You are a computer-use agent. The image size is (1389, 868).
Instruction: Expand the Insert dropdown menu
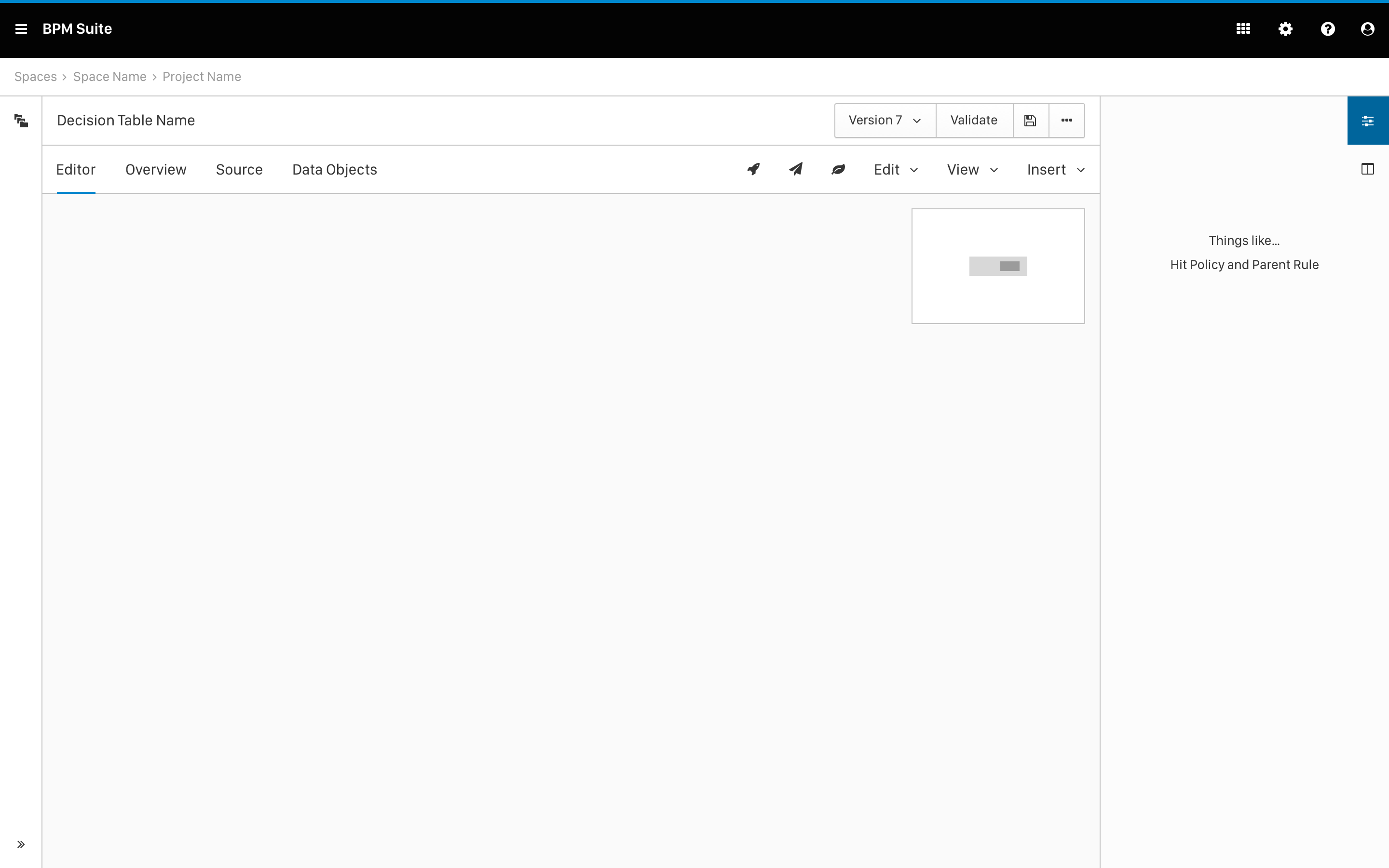coord(1056,170)
